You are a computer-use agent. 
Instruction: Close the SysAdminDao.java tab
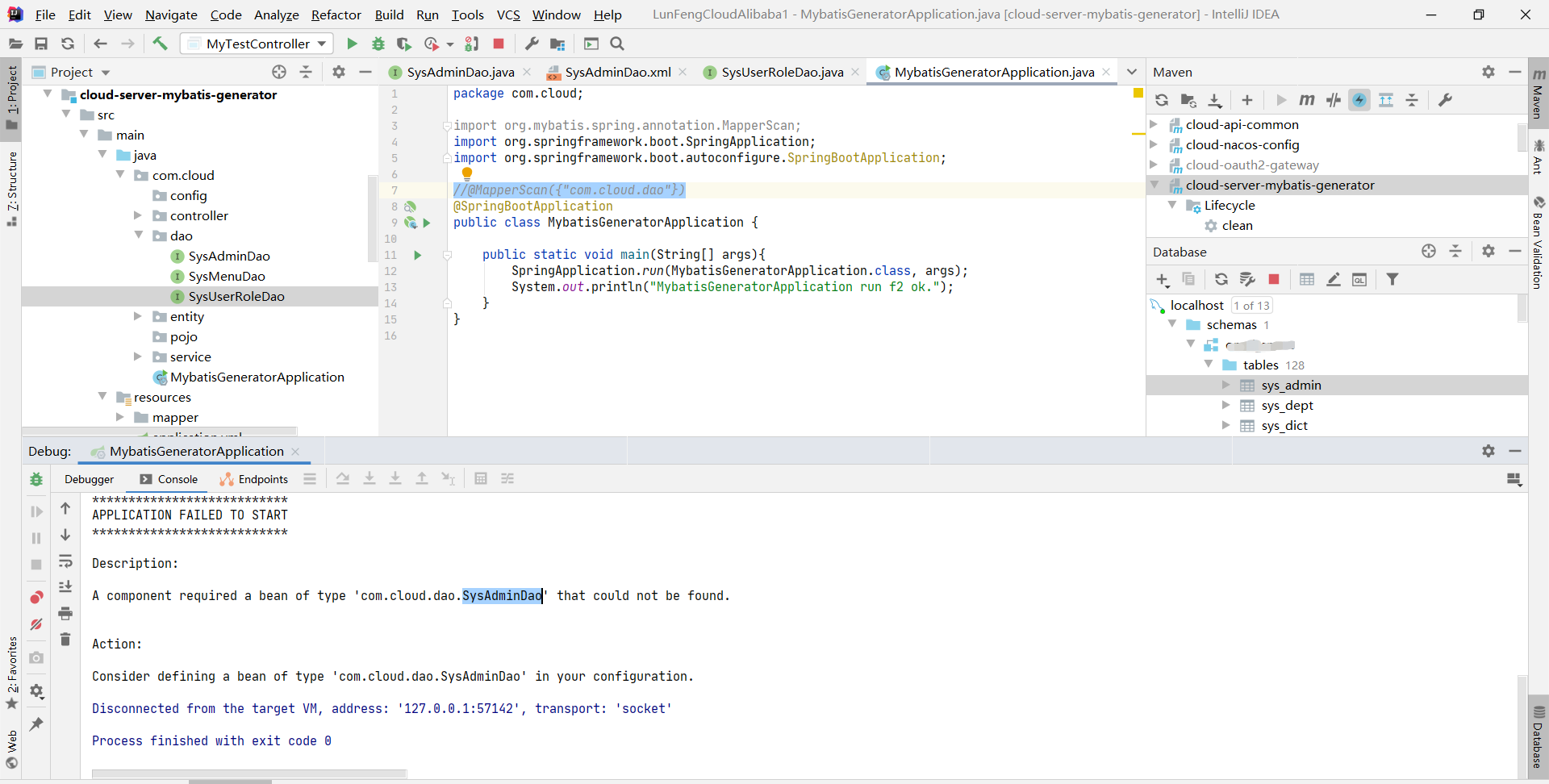pos(527,72)
